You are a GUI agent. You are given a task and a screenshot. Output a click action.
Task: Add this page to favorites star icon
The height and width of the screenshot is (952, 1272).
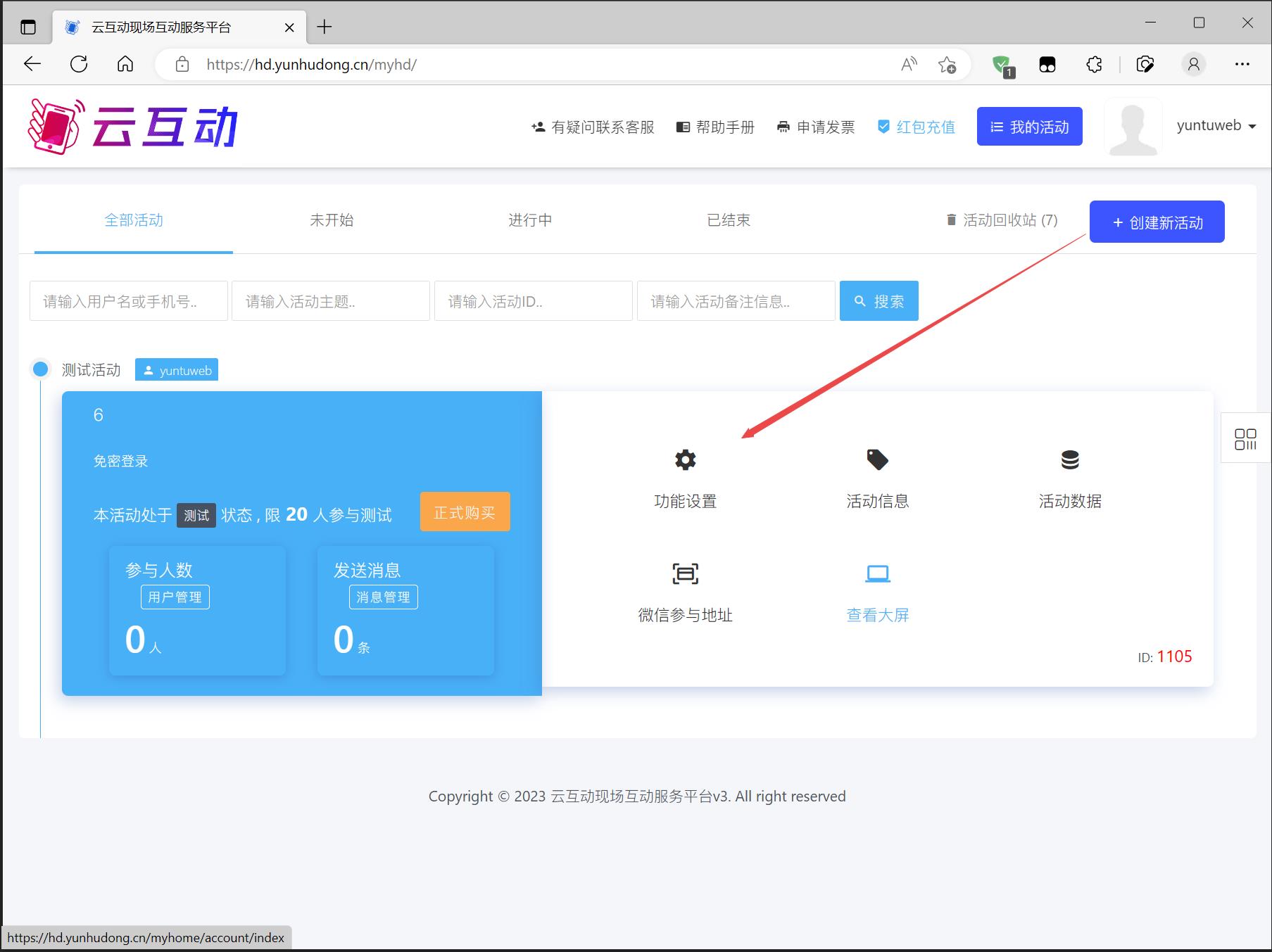pos(947,64)
